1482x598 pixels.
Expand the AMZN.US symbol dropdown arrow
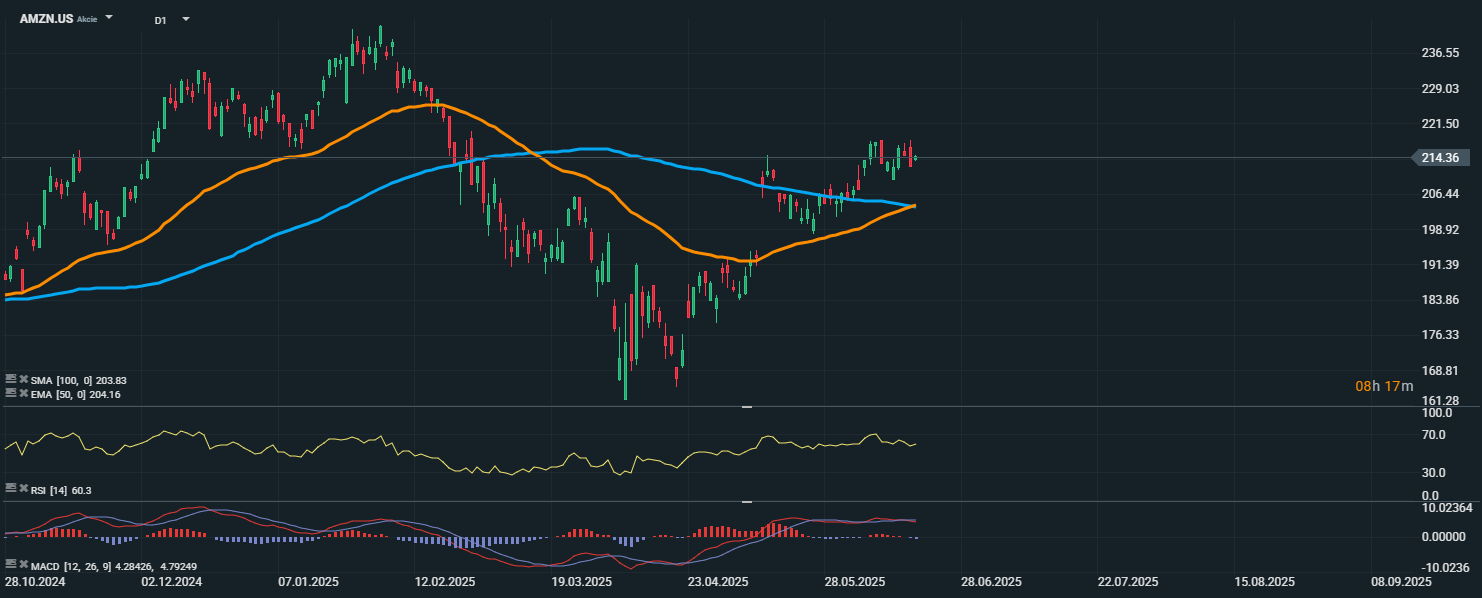pos(109,18)
